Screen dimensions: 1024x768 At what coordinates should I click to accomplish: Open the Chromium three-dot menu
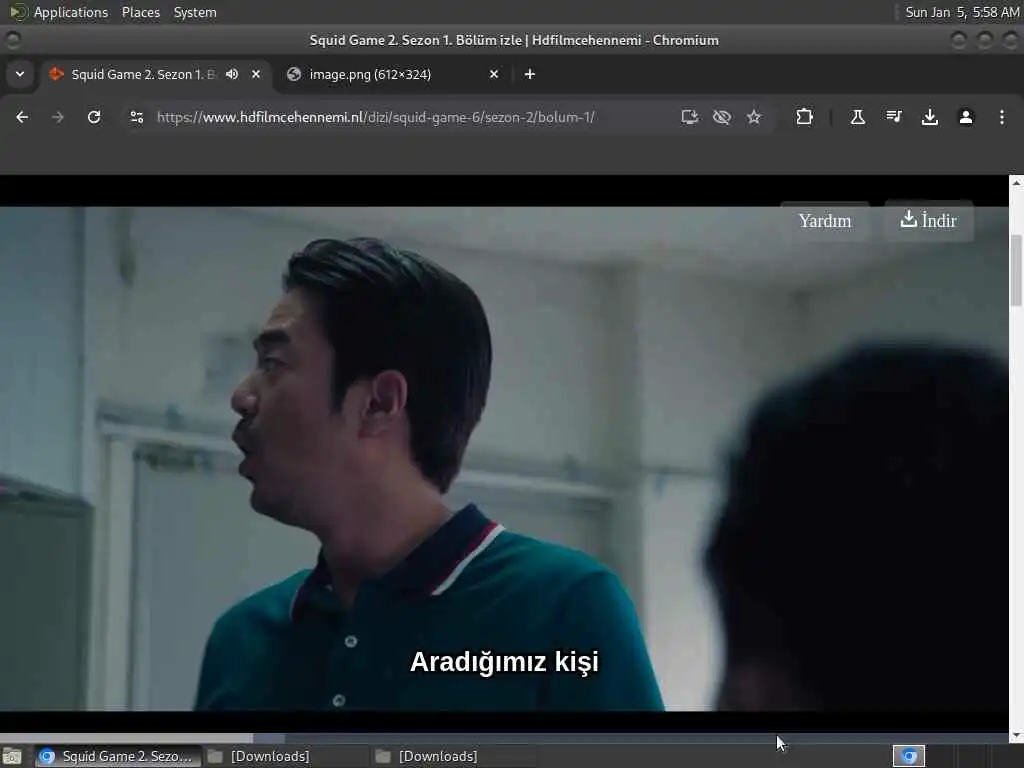tap(1002, 117)
